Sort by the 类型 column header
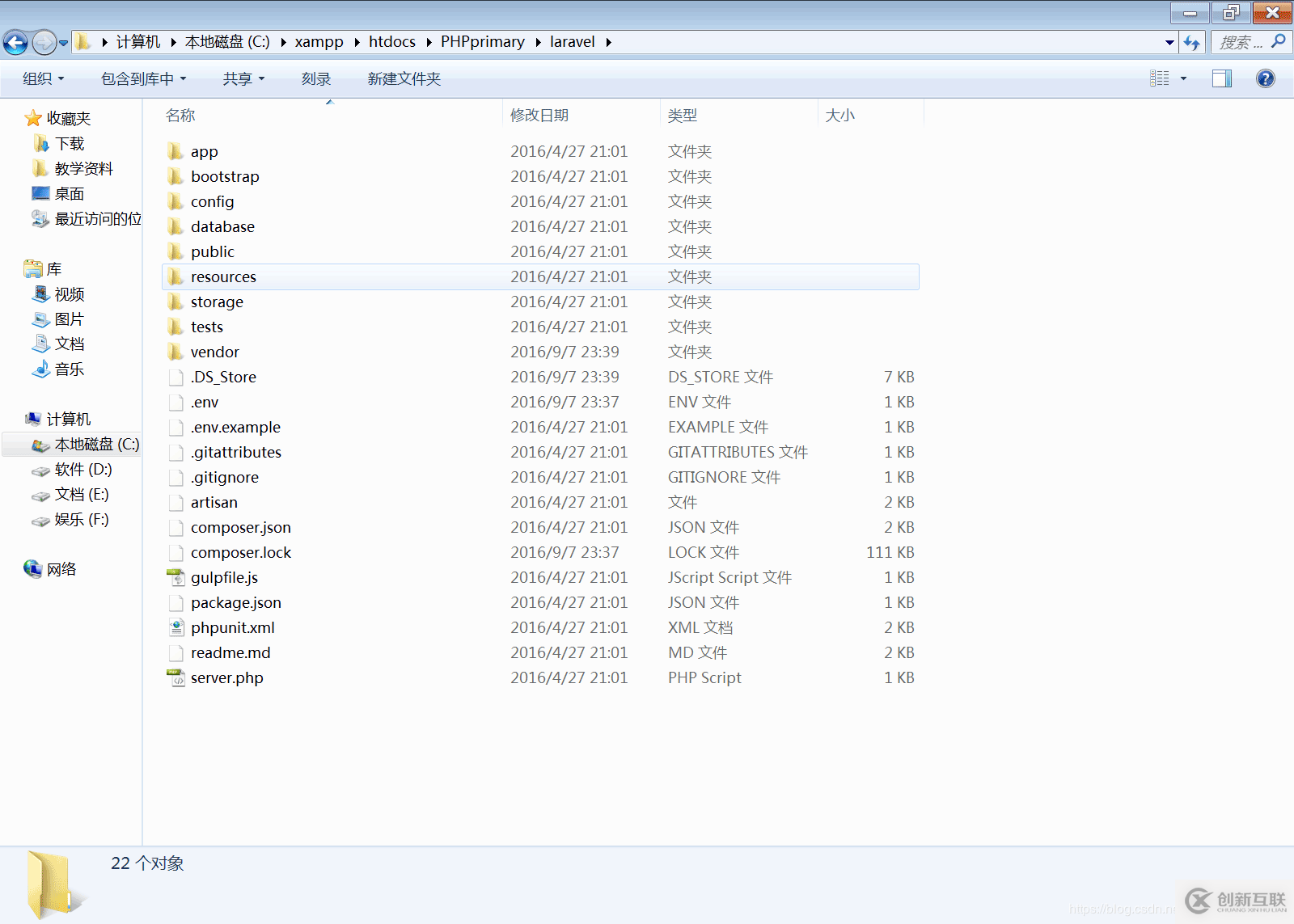This screenshot has height=924, width=1294. point(738,116)
